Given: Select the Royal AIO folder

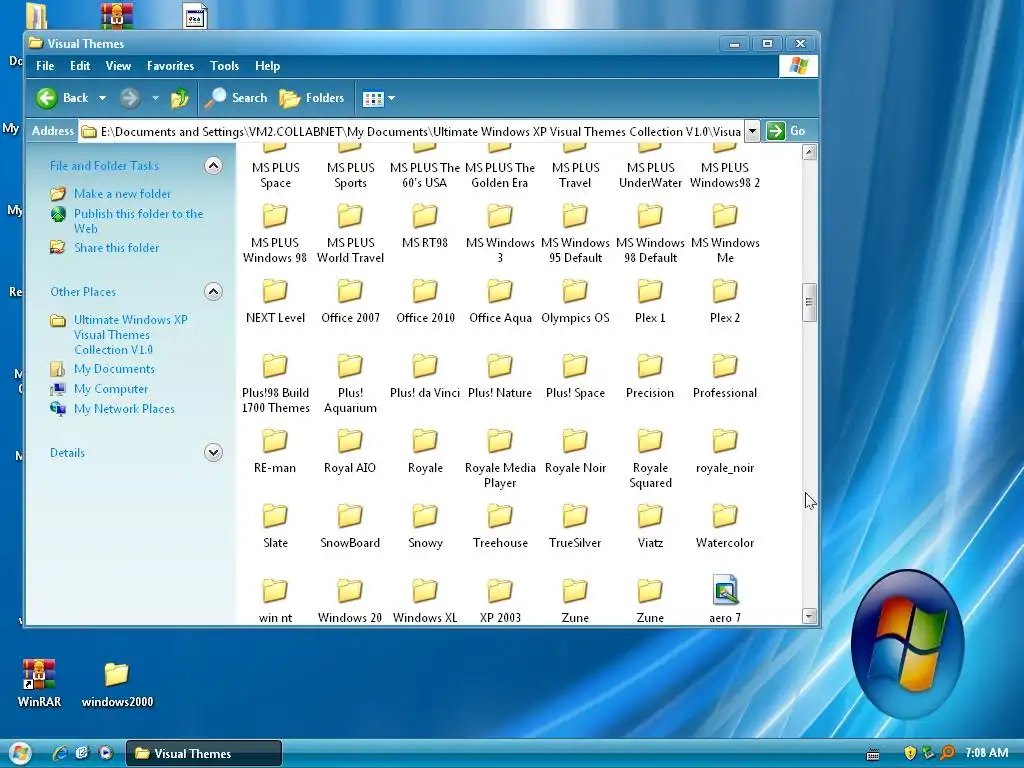Looking at the screenshot, I should coord(350,451).
